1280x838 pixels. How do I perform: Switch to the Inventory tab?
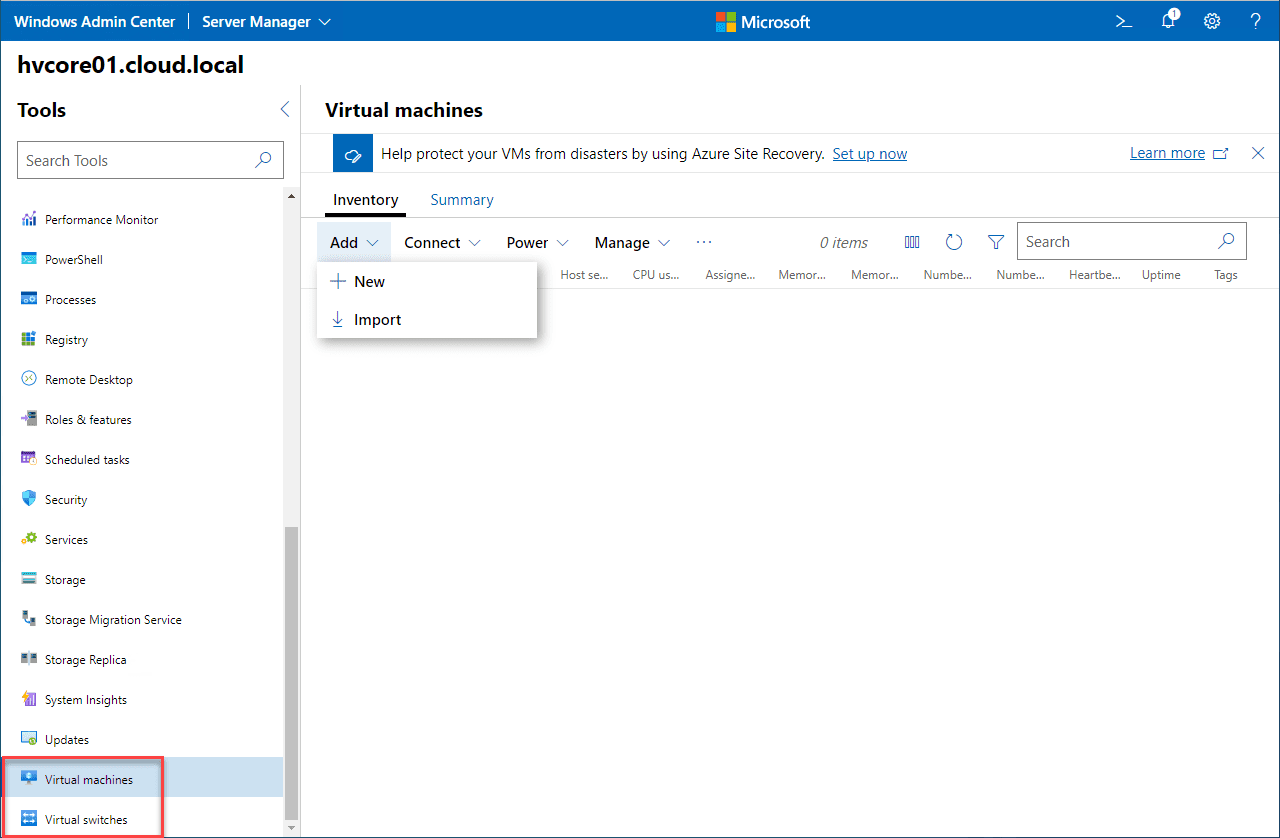point(366,200)
